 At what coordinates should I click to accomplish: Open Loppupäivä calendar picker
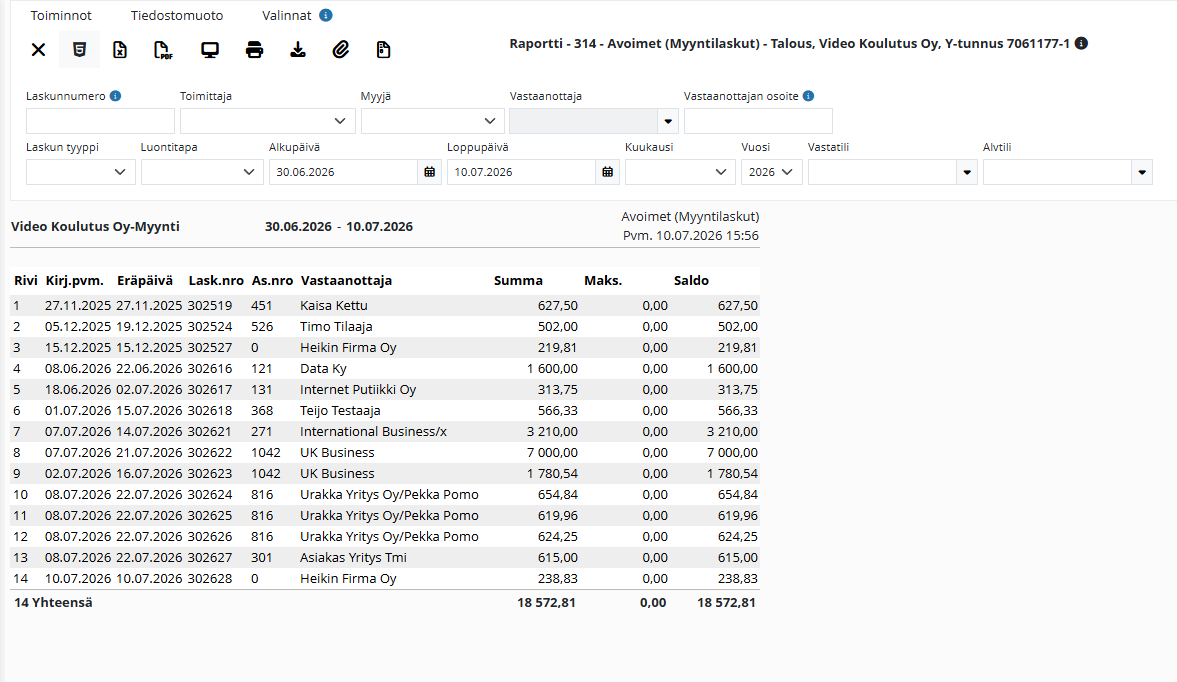(607, 172)
